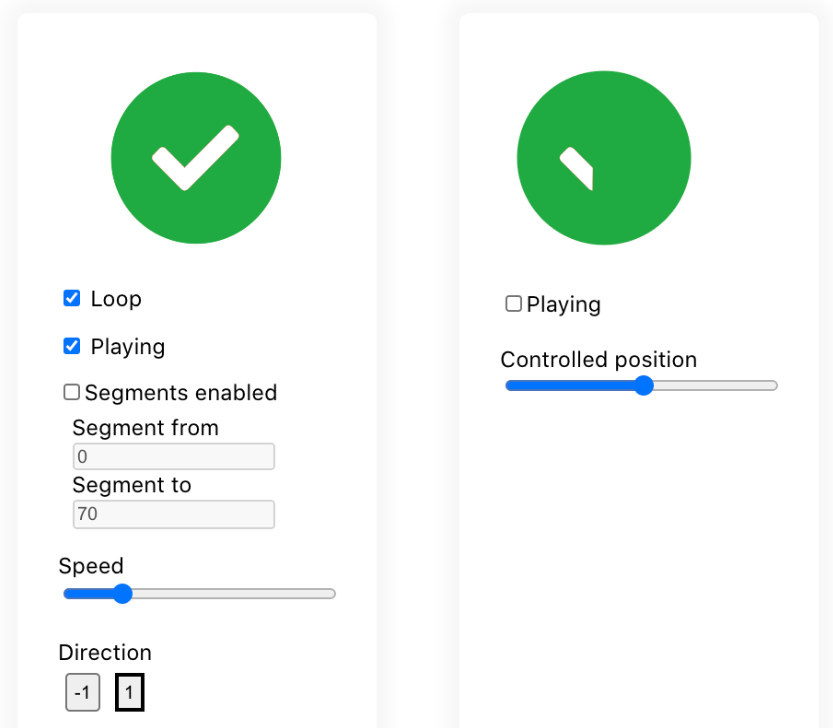The height and width of the screenshot is (728, 833).
Task: Click the Speed slider handle
Action: 122,594
